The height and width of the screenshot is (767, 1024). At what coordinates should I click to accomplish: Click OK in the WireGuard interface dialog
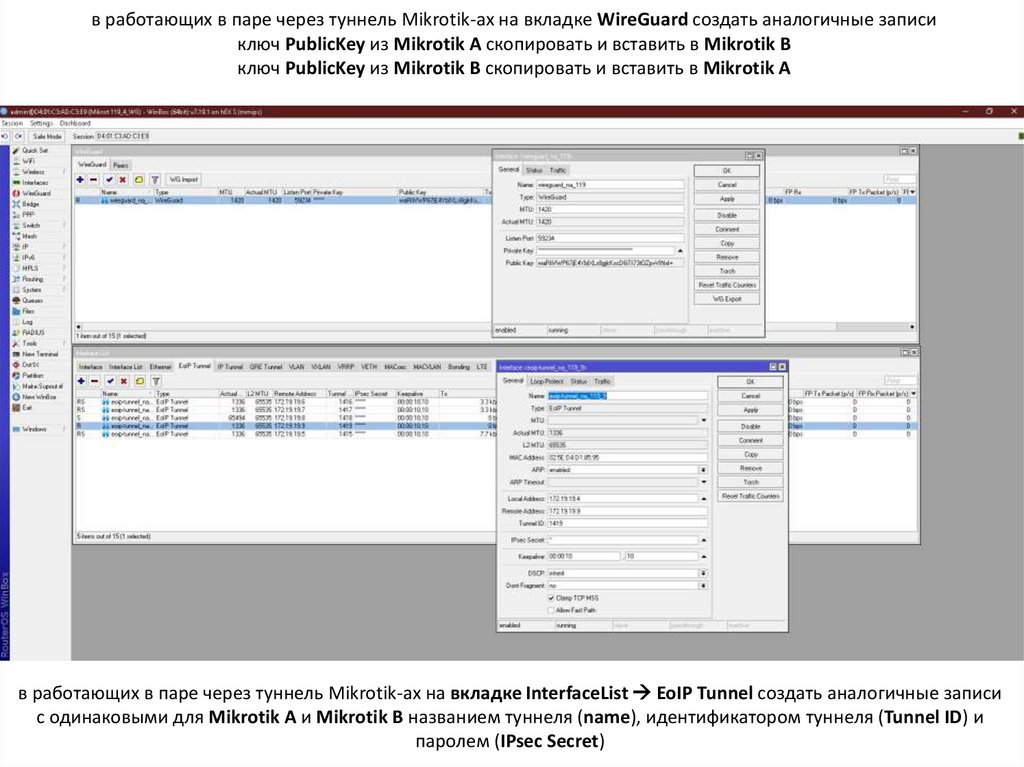click(727, 171)
